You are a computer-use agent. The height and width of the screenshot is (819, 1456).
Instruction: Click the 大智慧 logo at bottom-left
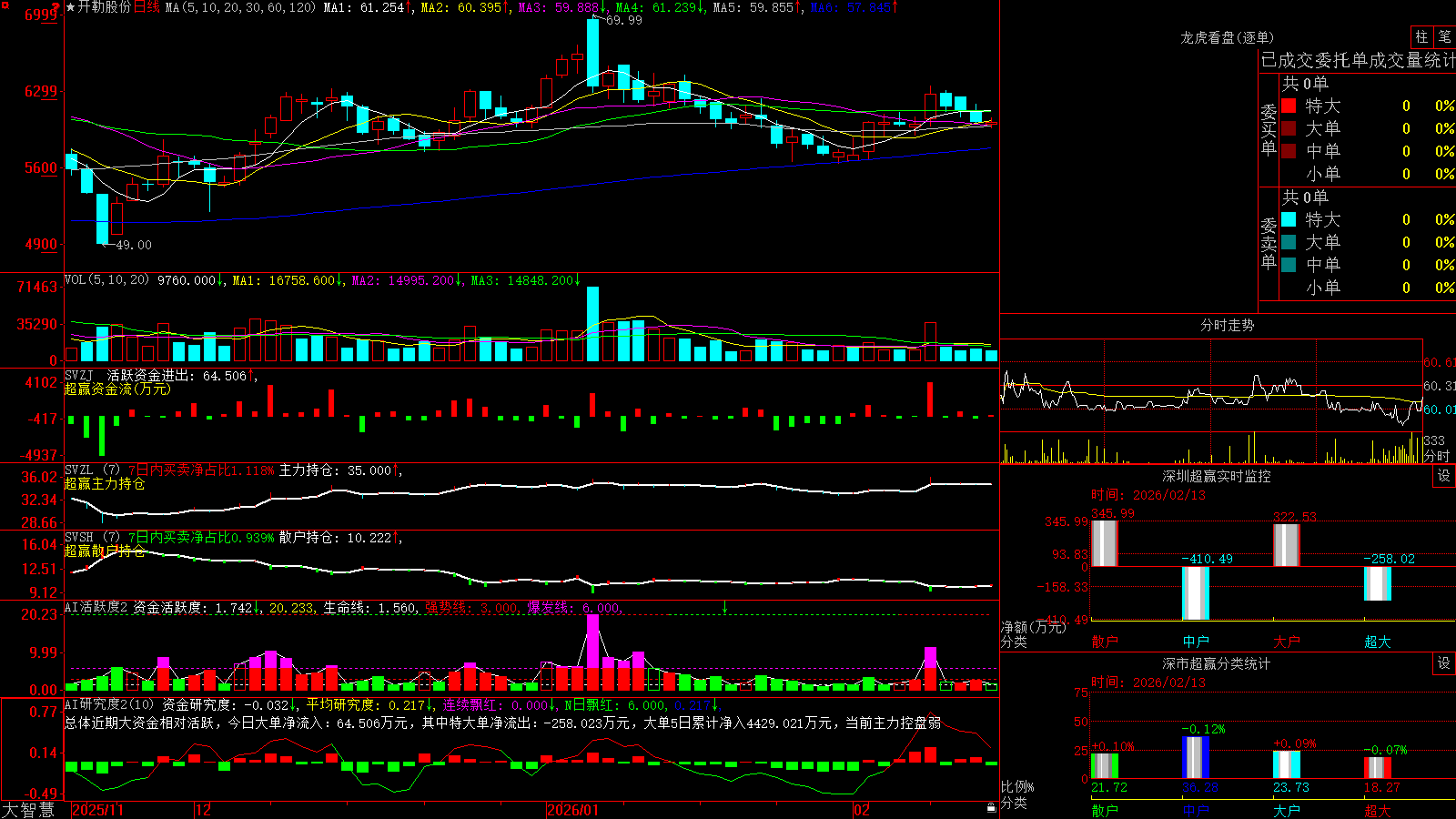[28, 810]
